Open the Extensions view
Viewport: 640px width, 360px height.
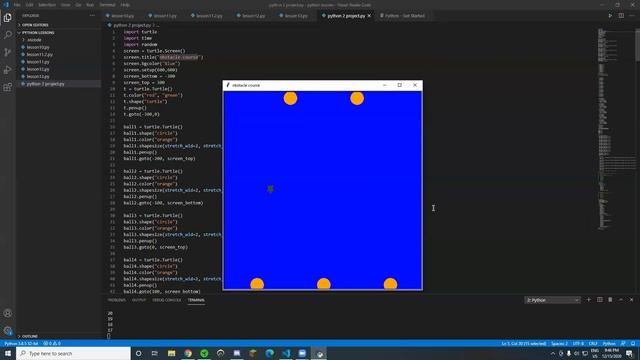tap(8, 87)
